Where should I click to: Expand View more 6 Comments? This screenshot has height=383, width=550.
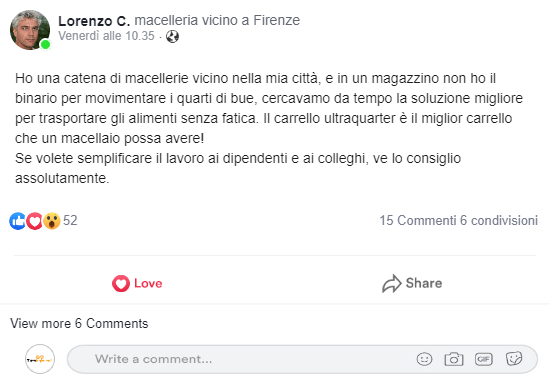pyautogui.click(x=79, y=323)
